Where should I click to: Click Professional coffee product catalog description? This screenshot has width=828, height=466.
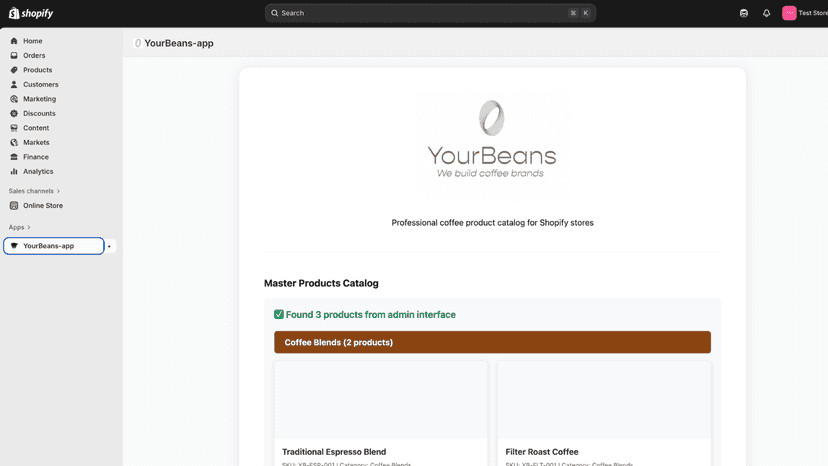492,223
